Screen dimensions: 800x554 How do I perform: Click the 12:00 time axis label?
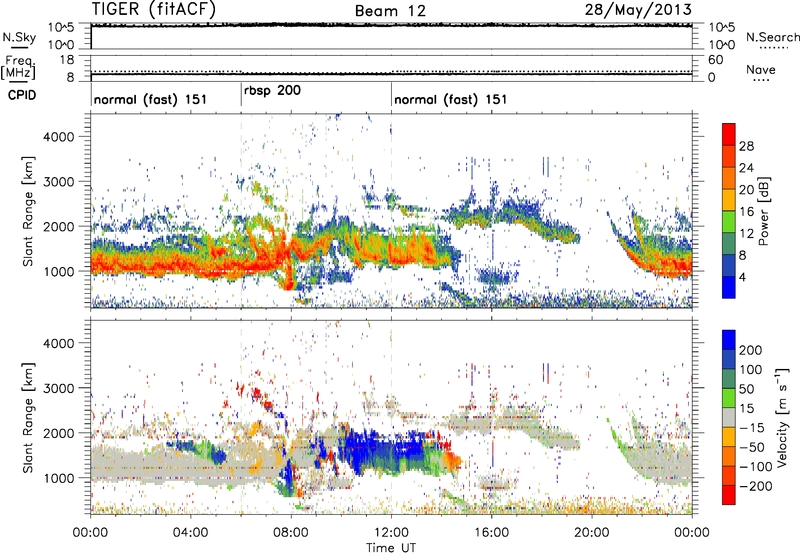(x=391, y=533)
